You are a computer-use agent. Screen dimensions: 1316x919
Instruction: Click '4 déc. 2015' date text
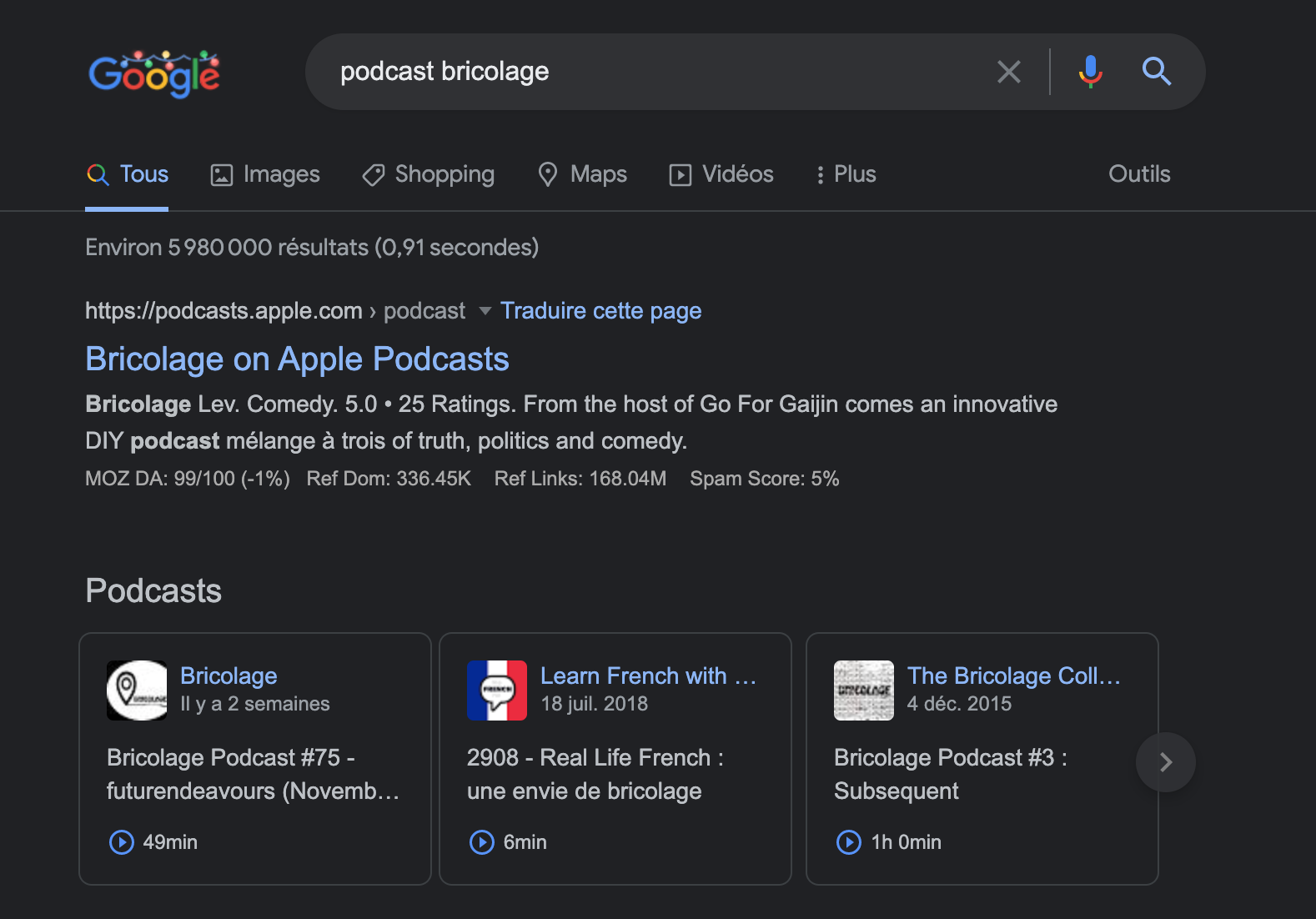(960, 704)
